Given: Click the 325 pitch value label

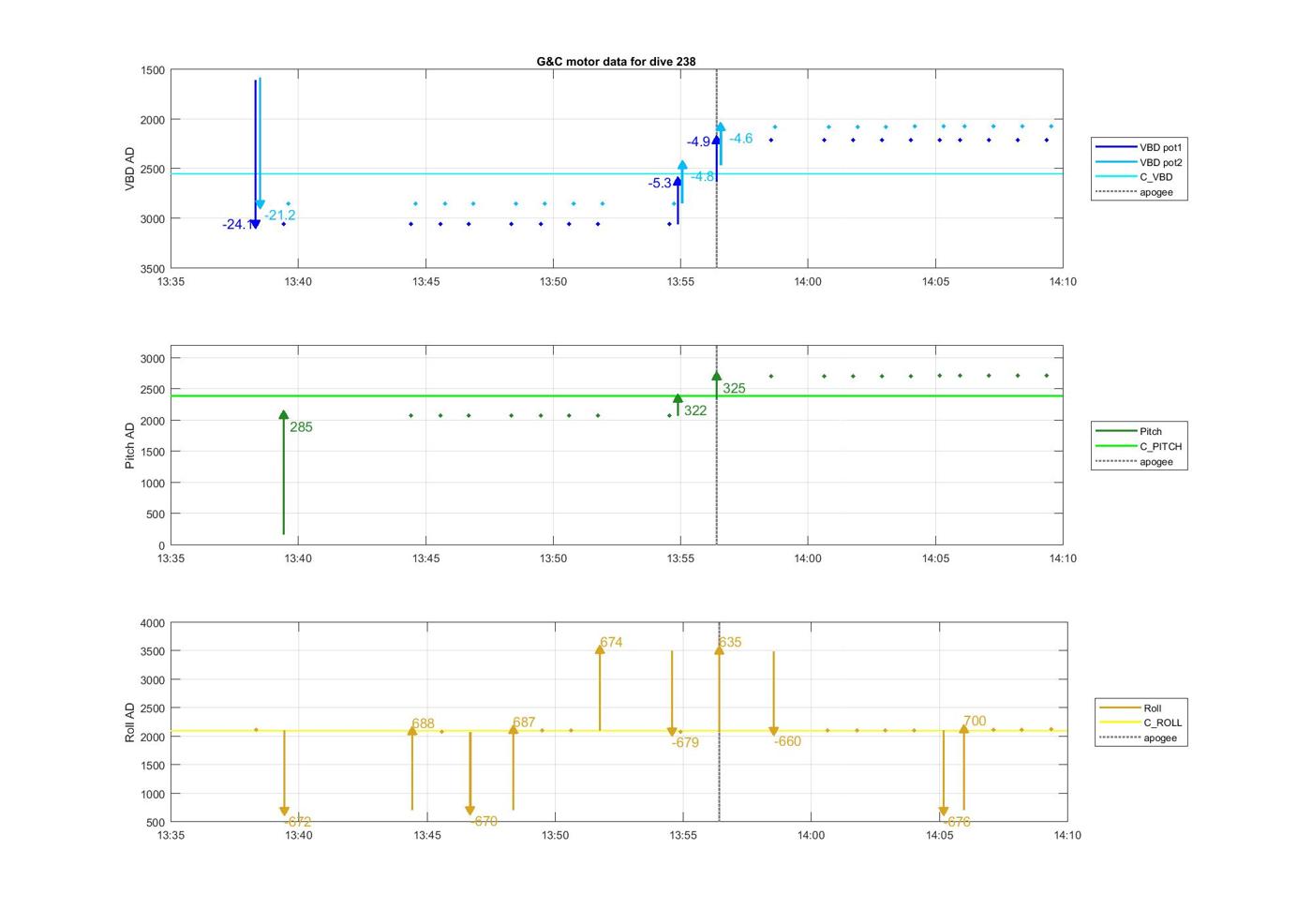Looking at the screenshot, I should (x=734, y=389).
